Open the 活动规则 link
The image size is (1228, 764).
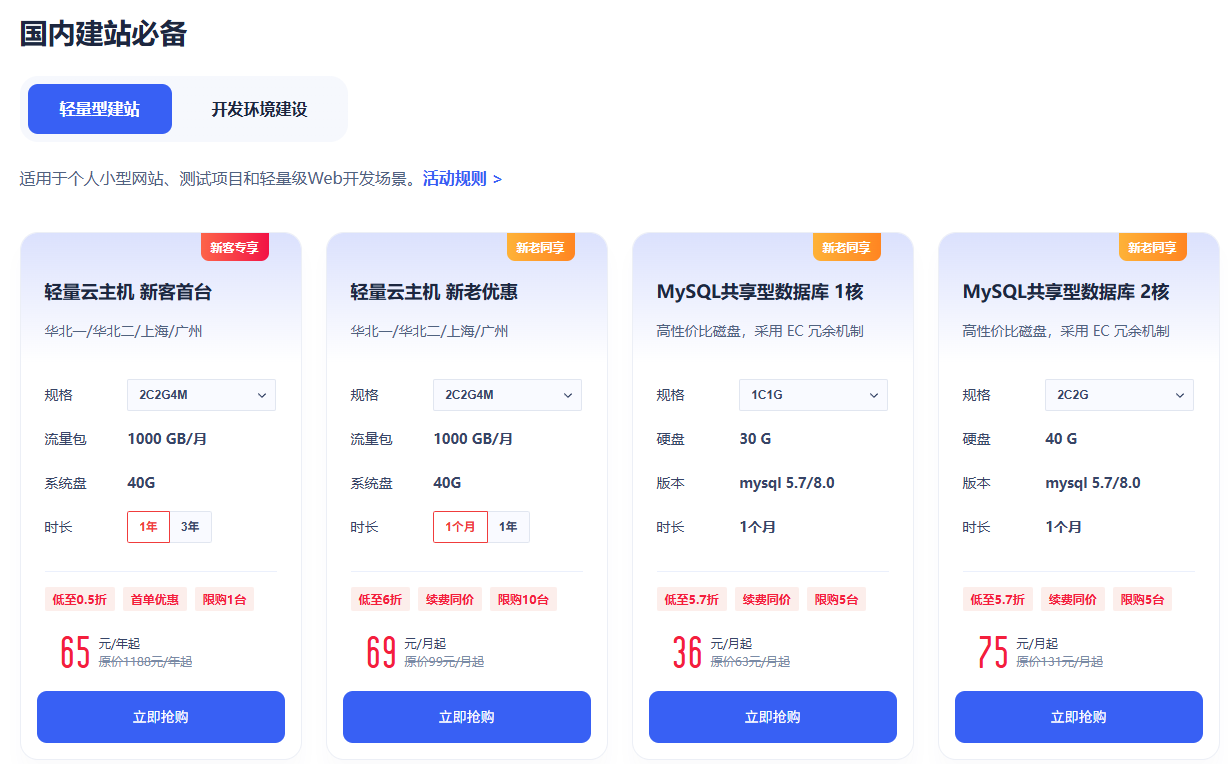462,179
